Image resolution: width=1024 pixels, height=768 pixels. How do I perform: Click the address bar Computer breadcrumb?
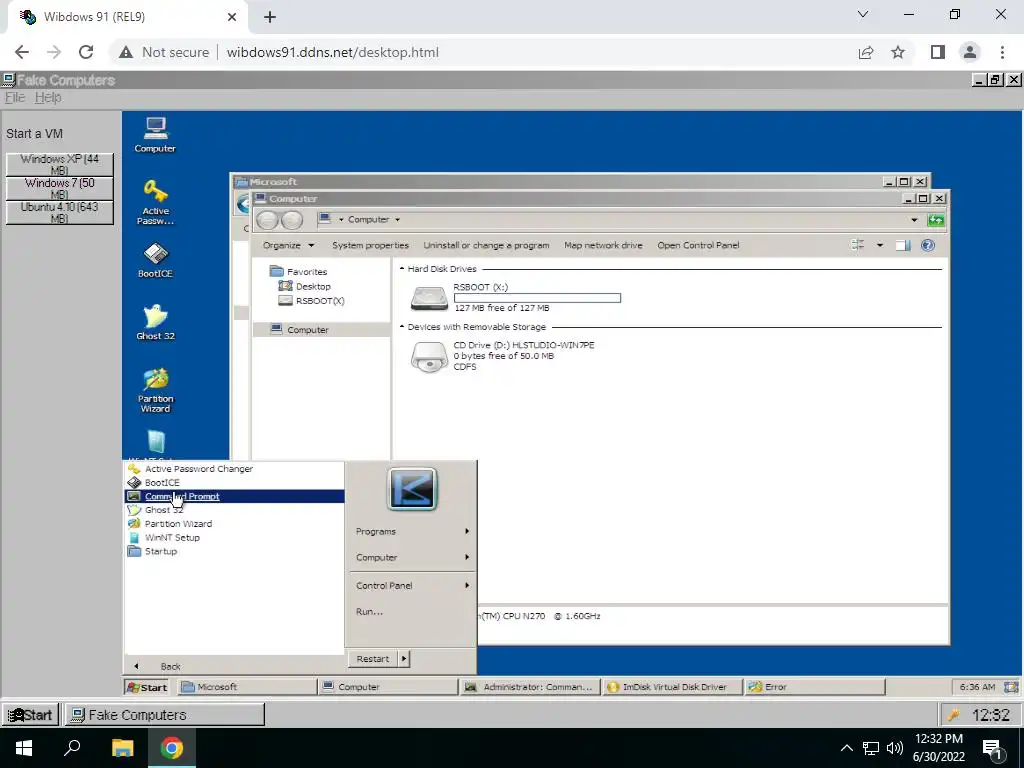tap(368, 219)
